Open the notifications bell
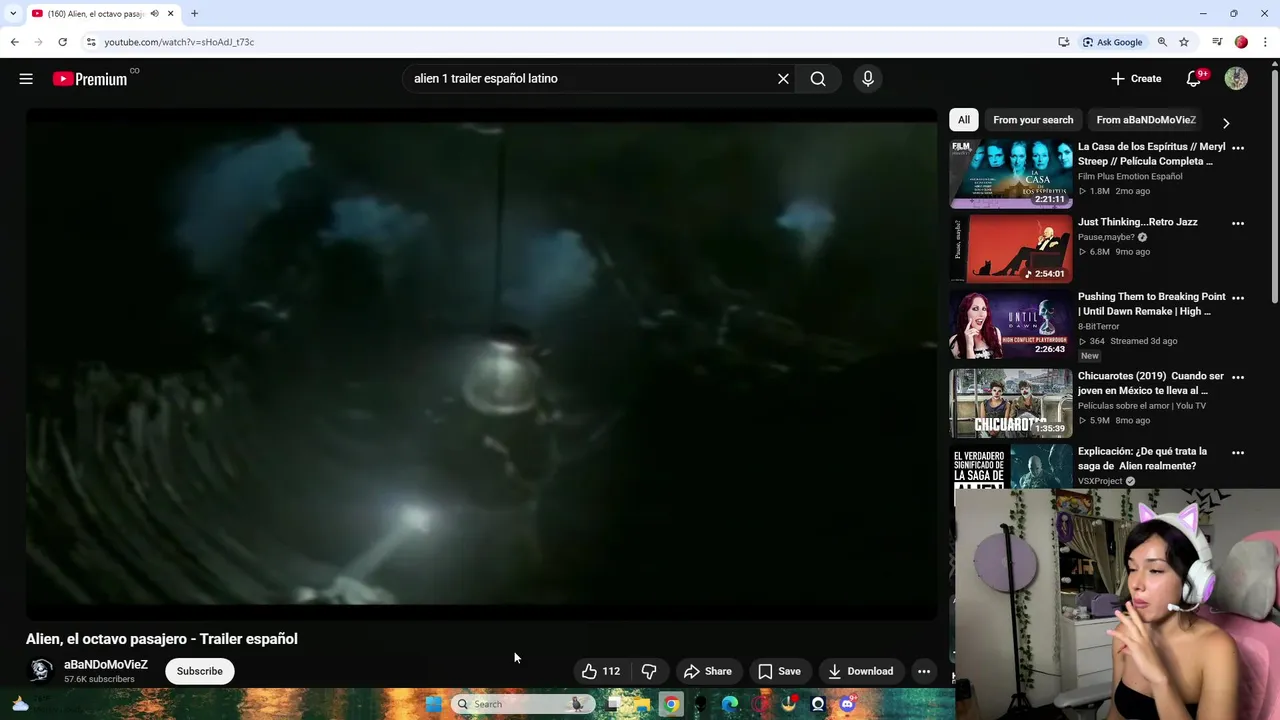This screenshot has width=1280, height=720. [1194, 79]
